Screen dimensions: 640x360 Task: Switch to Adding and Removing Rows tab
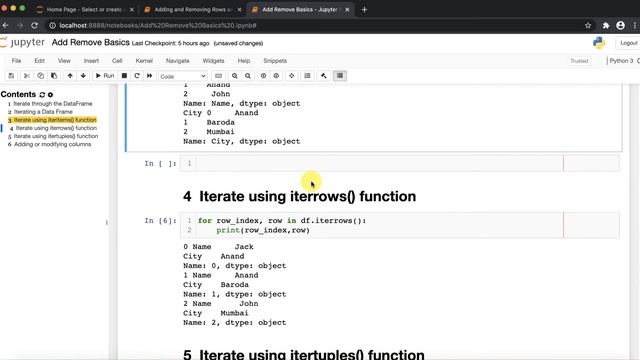tap(193, 9)
